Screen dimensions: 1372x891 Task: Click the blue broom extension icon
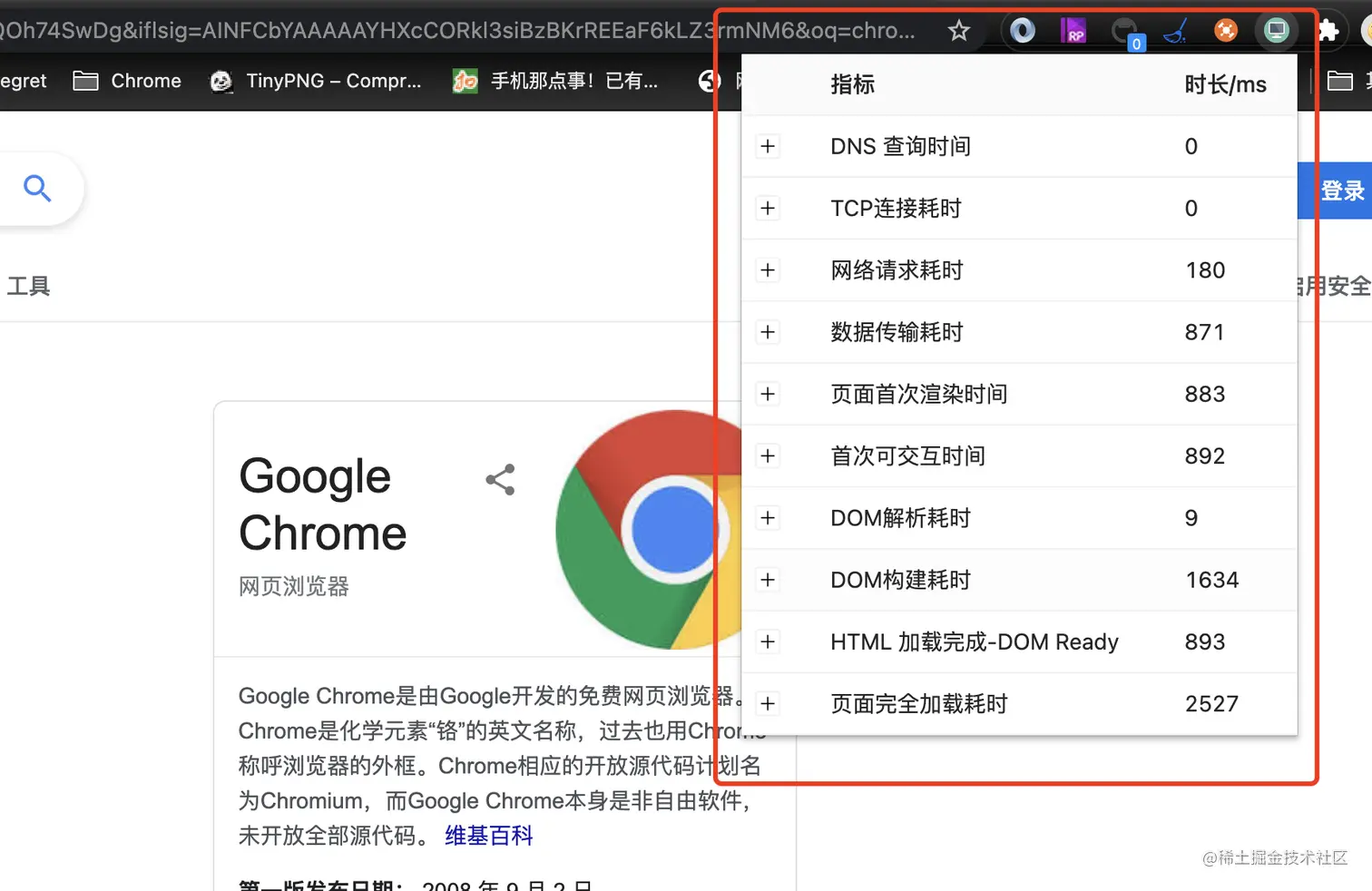(1176, 31)
